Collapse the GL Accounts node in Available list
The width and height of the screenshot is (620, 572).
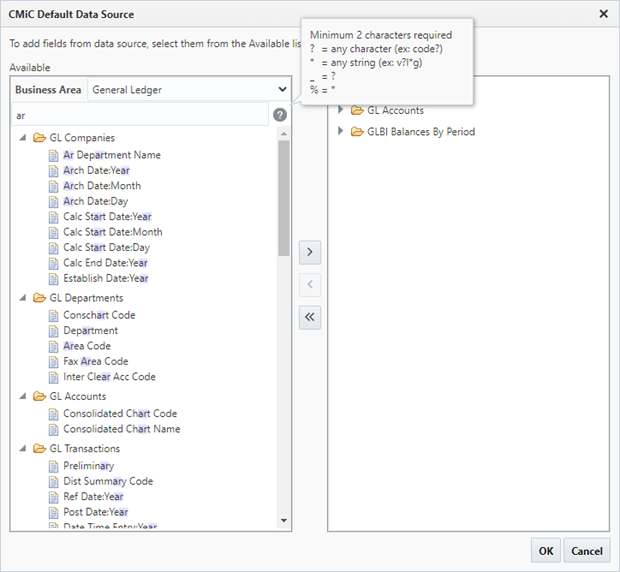[23, 396]
